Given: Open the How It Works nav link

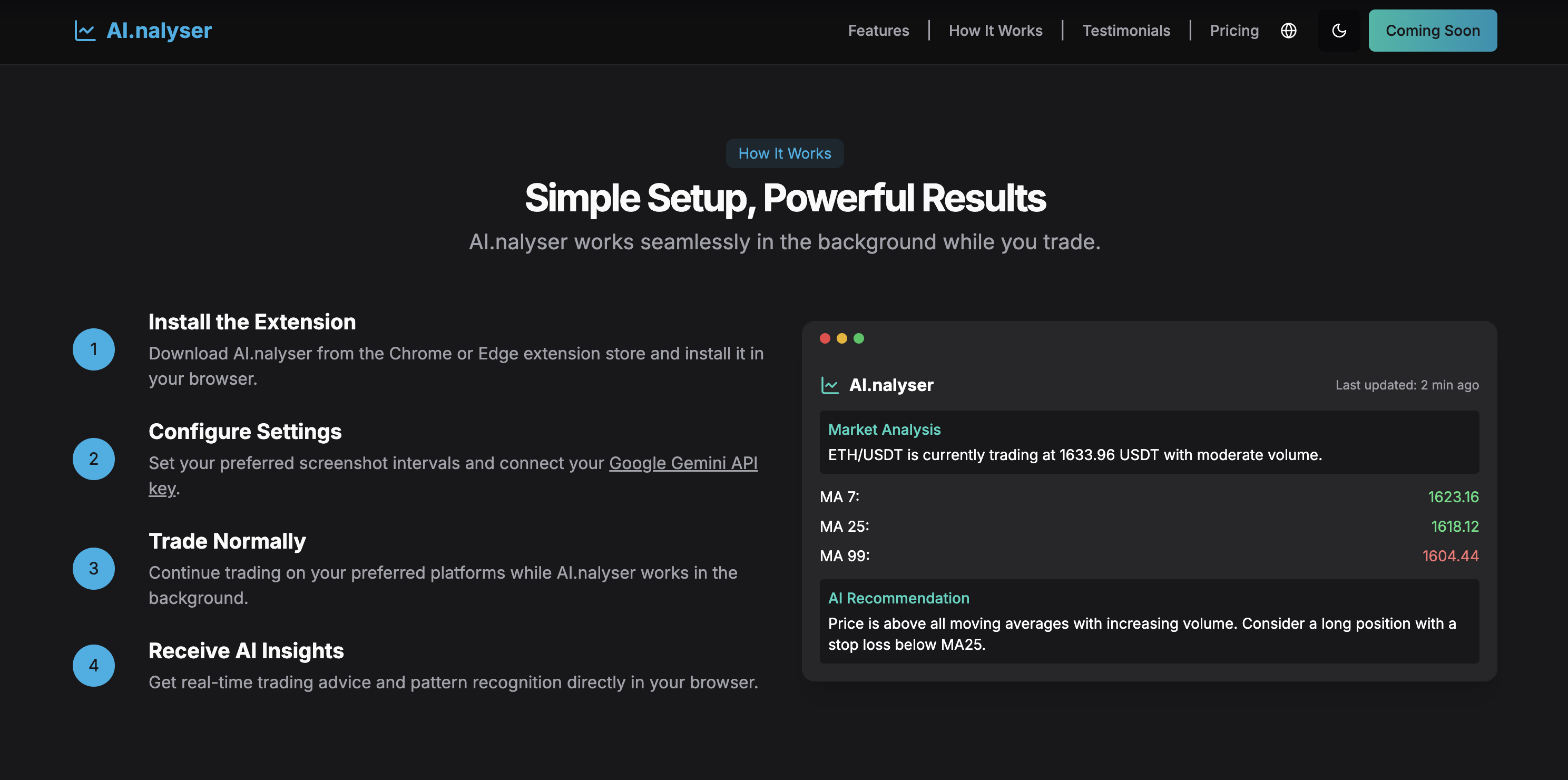Looking at the screenshot, I should pos(995,31).
